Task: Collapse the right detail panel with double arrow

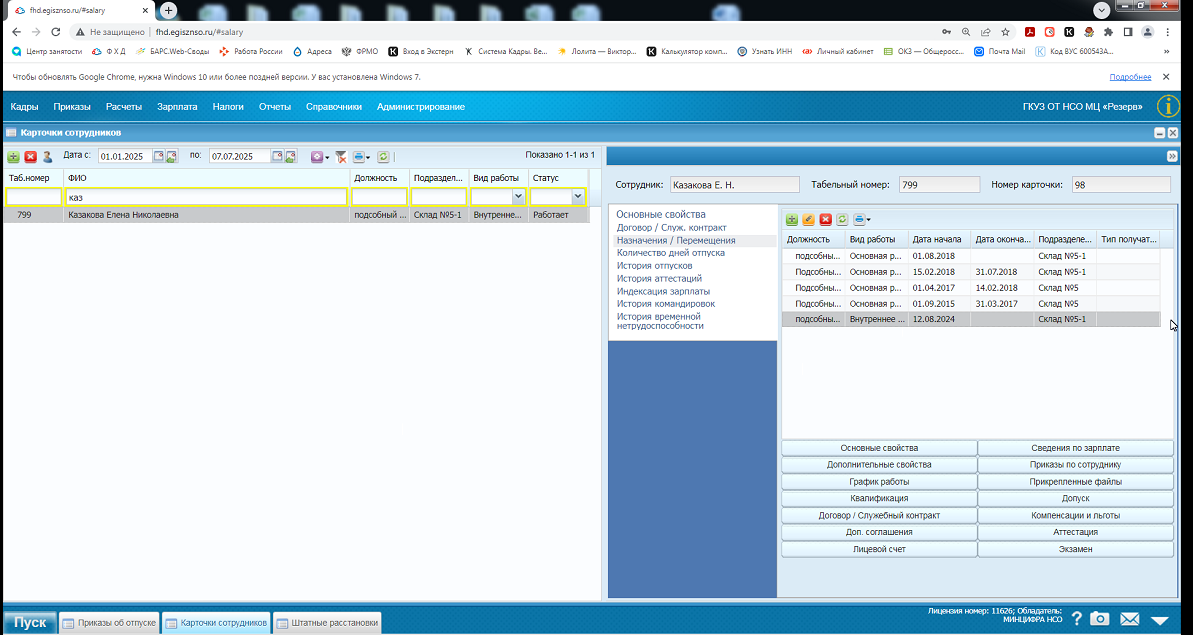Action: click(1172, 156)
